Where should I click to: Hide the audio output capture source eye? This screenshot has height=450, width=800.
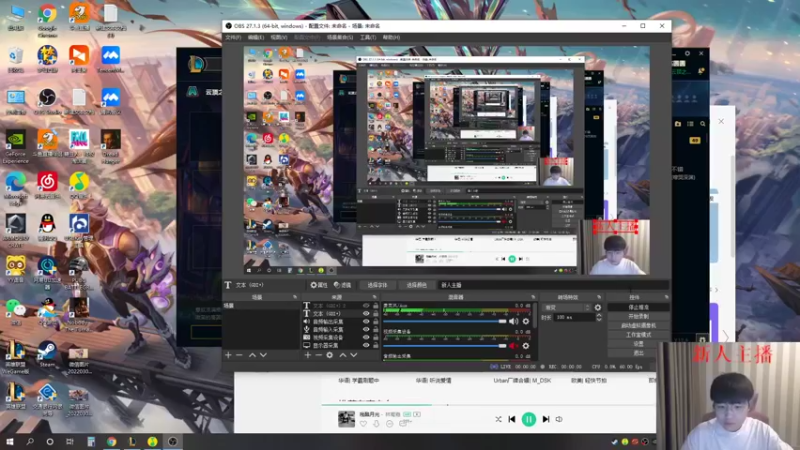[366, 322]
